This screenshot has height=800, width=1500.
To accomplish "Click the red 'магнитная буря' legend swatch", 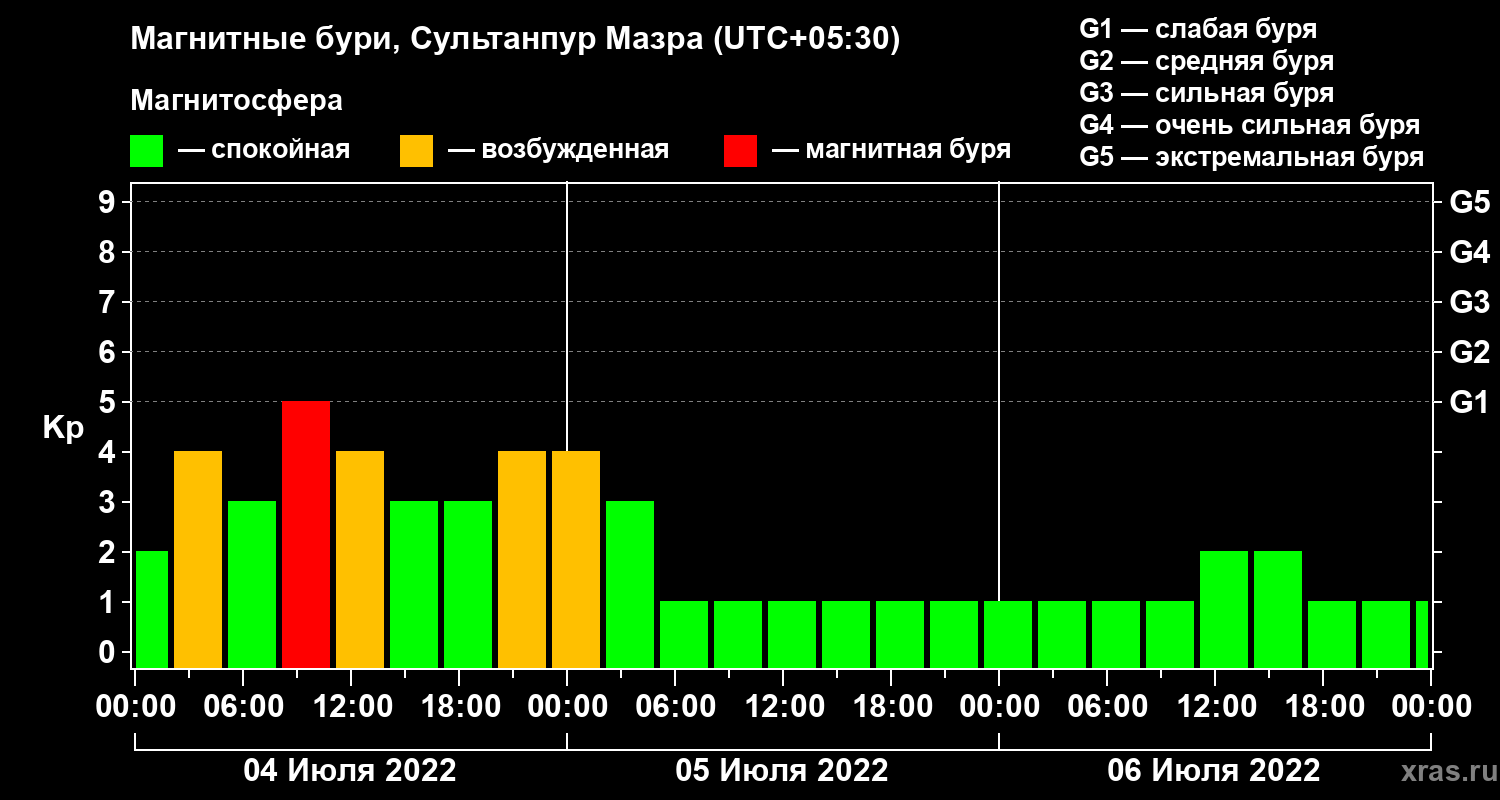I will click(740, 151).
